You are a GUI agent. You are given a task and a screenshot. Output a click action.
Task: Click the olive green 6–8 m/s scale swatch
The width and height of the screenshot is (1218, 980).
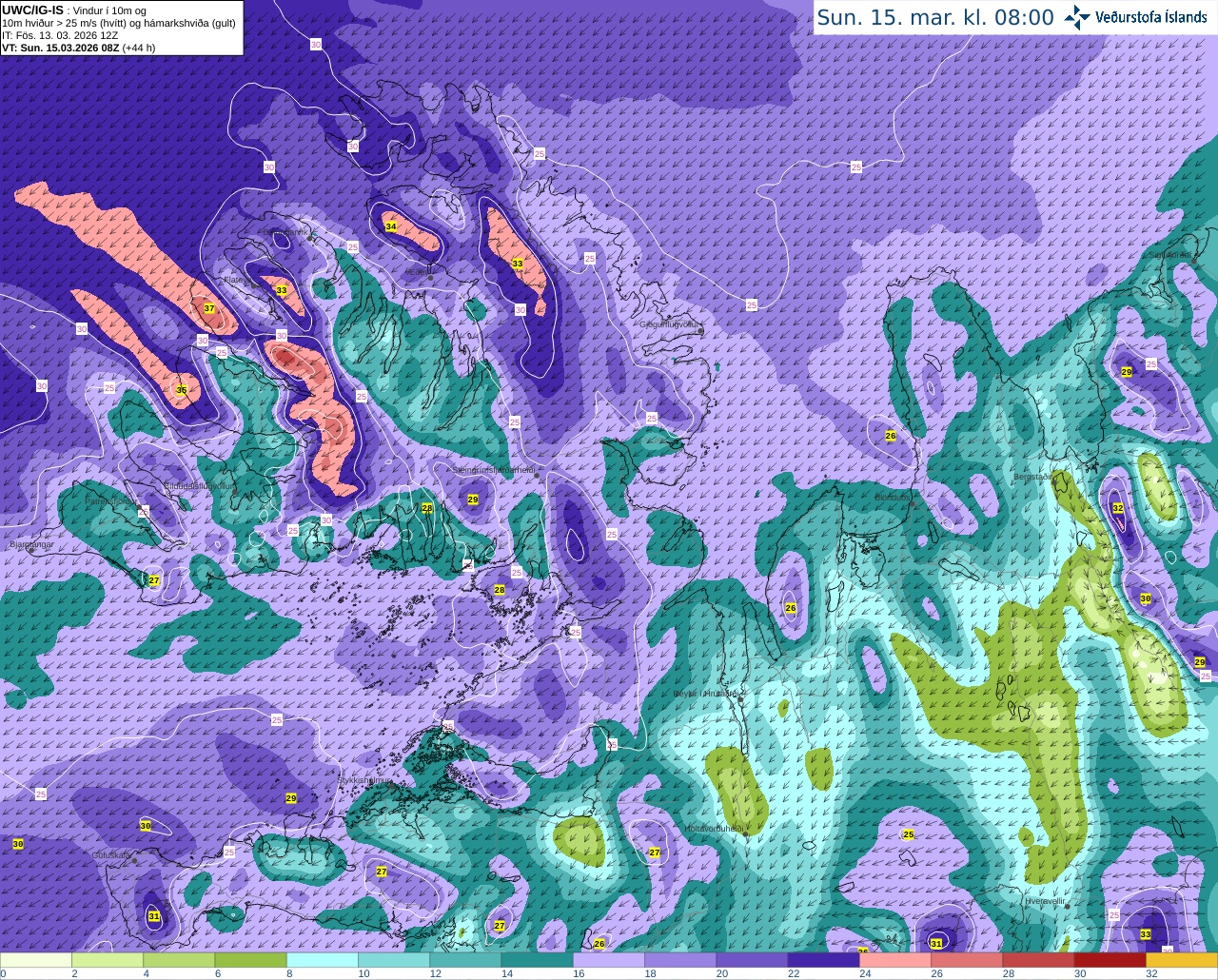pyautogui.click(x=251, y=960)
